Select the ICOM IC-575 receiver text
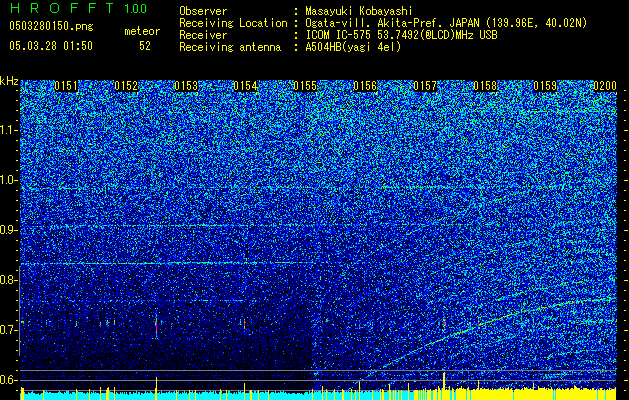This screenshot has width=629, height=400. [401, 35]
